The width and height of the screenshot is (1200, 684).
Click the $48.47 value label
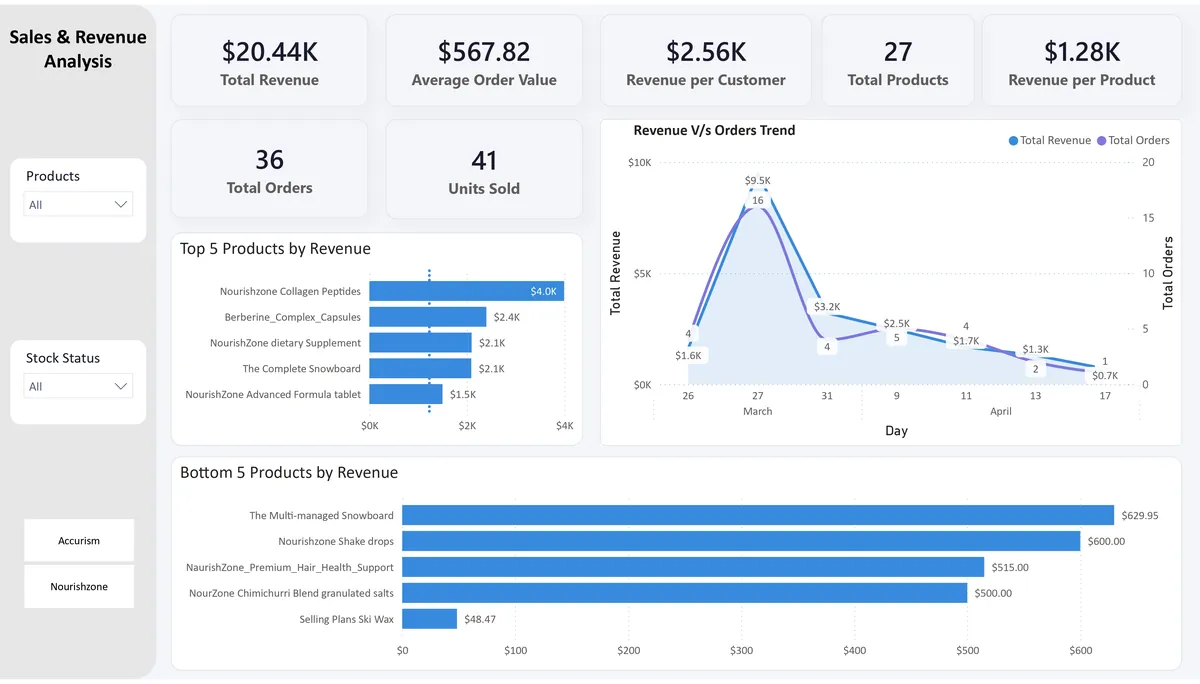click(x=480, y=619)
